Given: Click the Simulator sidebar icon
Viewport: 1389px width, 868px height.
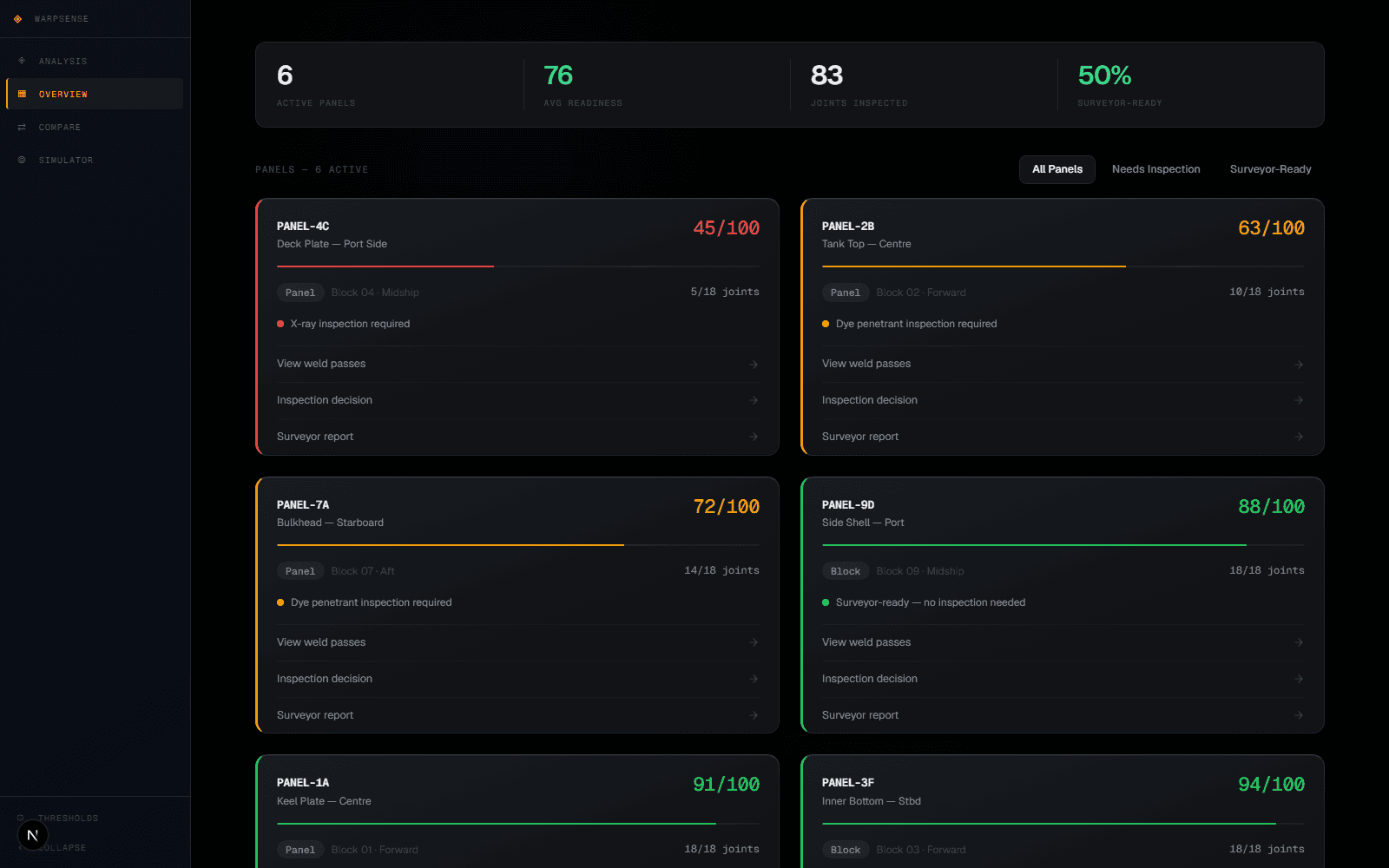Looking at the screenshot, I should click(x=22, y=160).
